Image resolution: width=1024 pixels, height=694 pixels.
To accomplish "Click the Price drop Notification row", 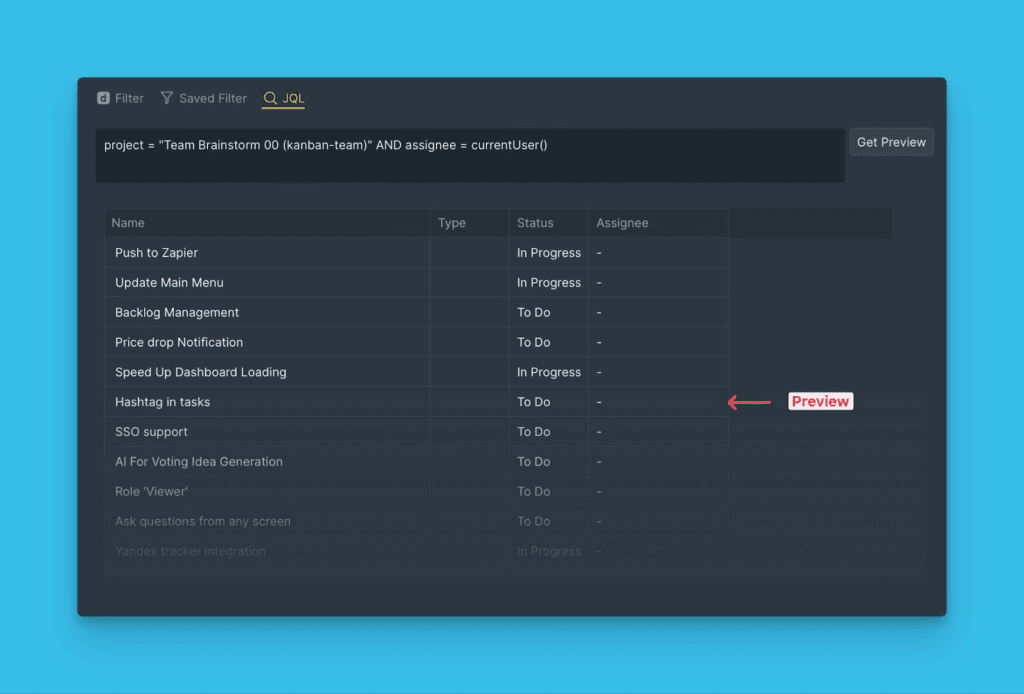I will (x=179, y=343).
